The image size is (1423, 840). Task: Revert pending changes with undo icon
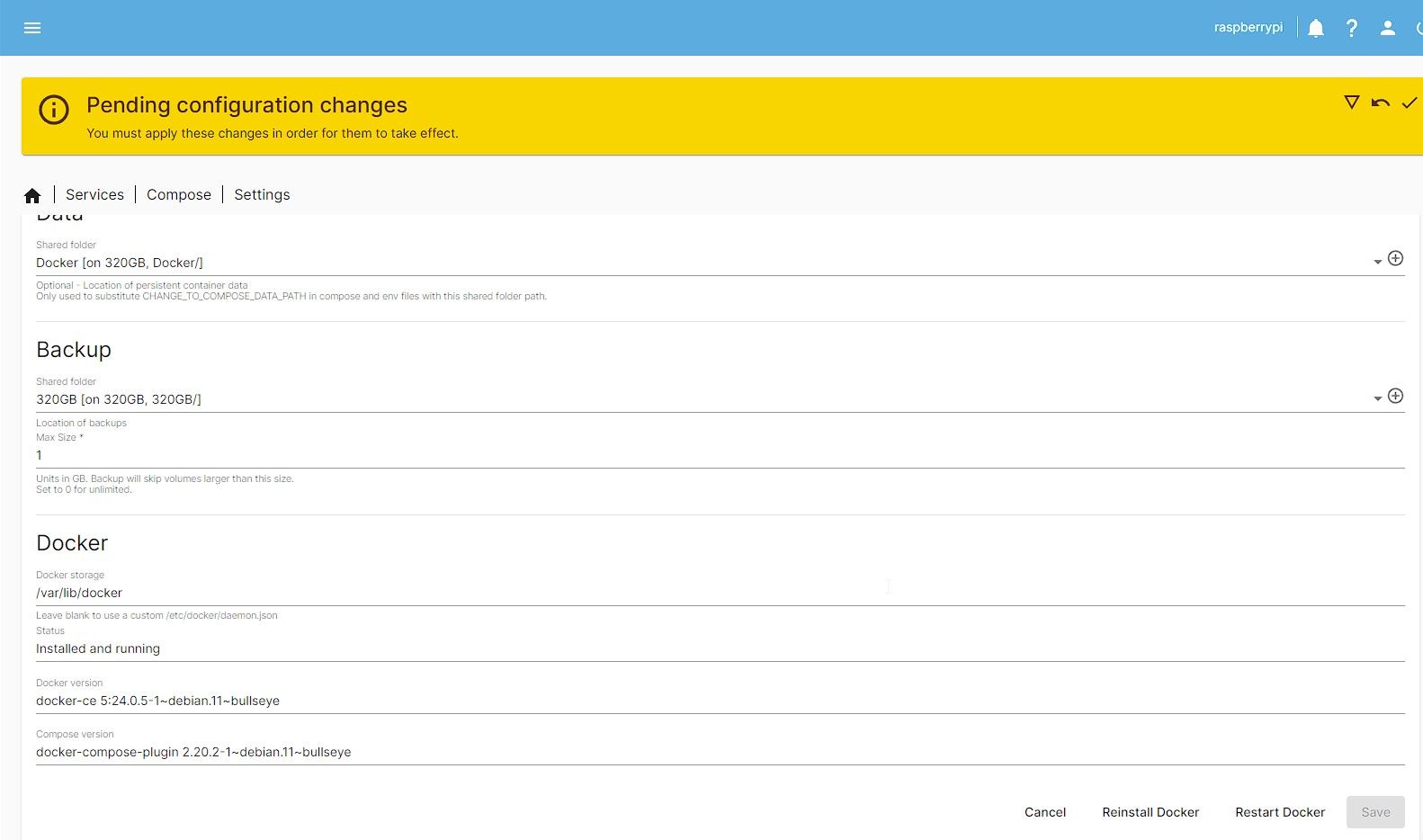1380,103
